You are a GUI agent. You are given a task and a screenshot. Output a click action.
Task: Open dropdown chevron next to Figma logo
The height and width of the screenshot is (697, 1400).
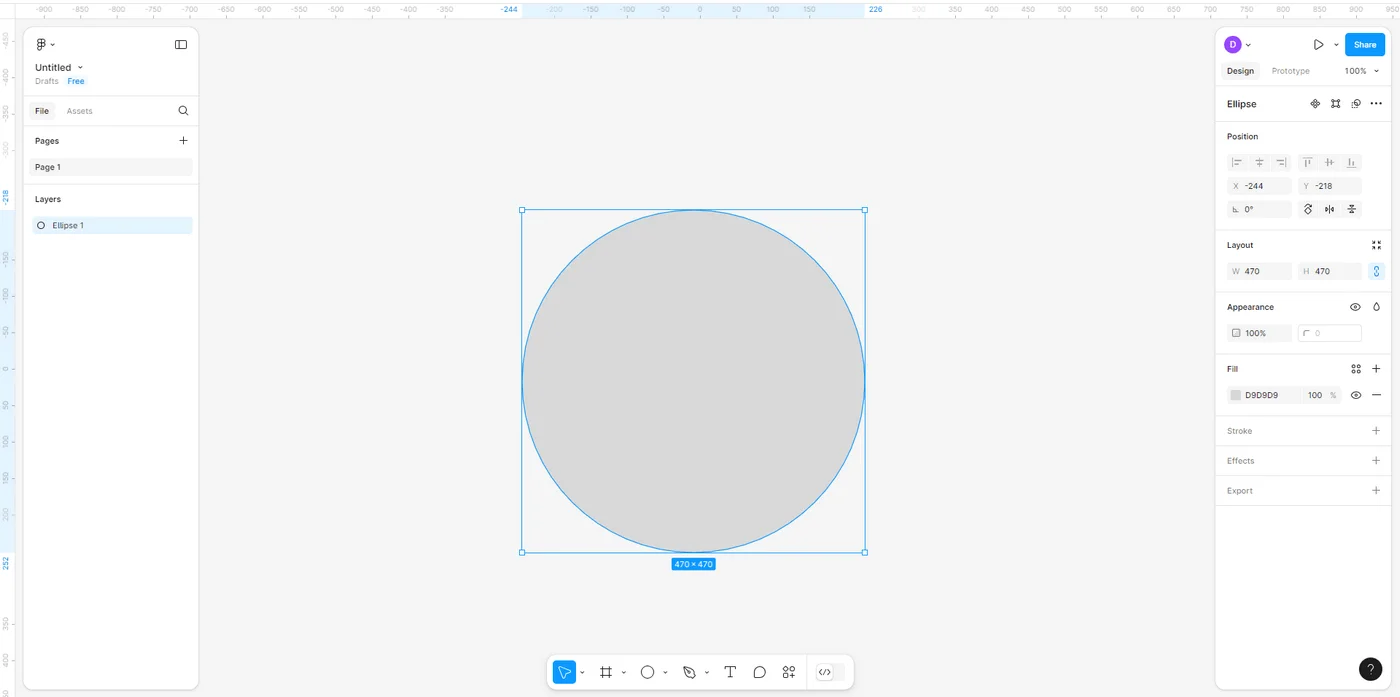pos(53,45)
